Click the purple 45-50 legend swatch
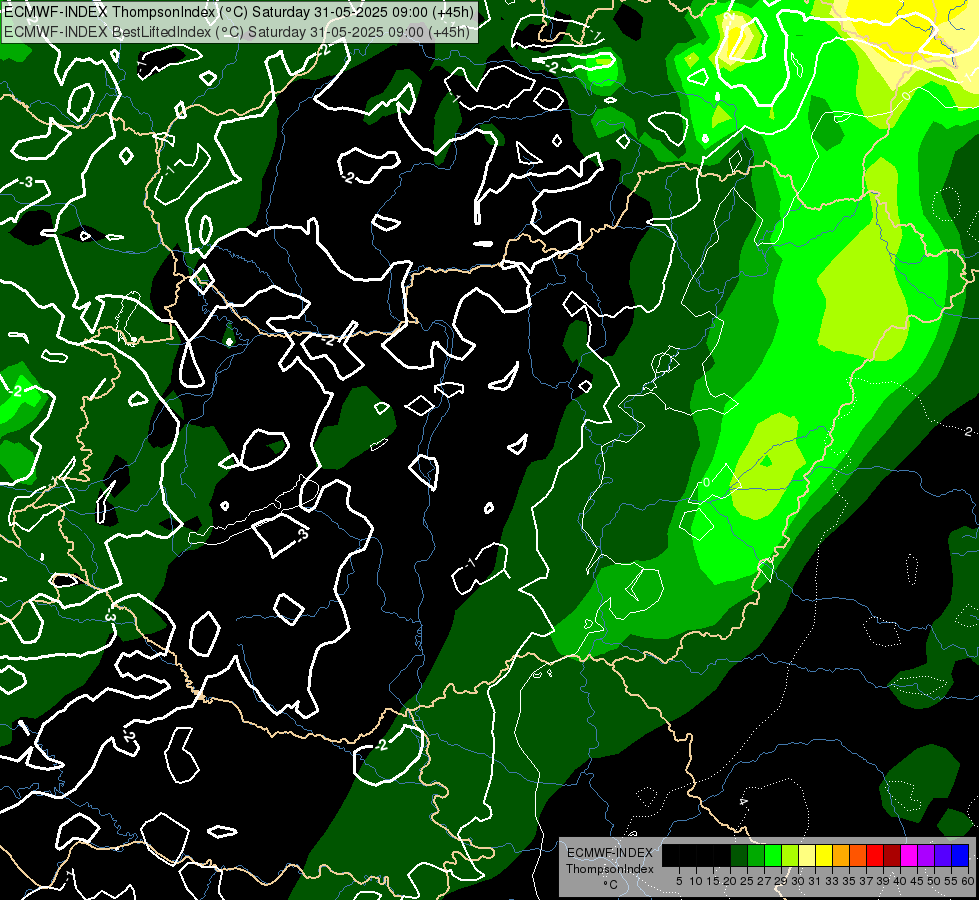The image size is (979, 900). [x=927, y=855]
